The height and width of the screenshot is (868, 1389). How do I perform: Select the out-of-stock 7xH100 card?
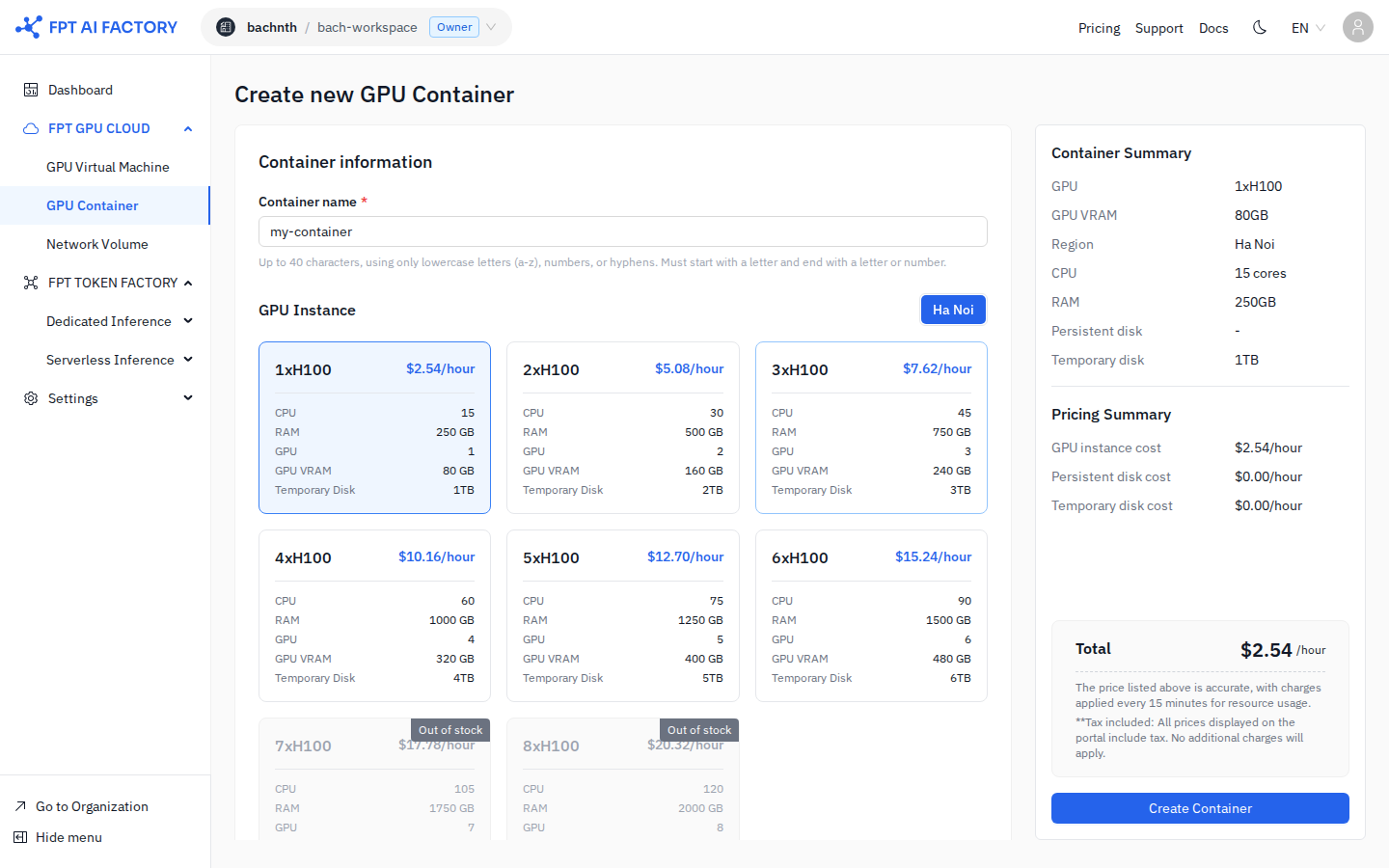point(374,778)
